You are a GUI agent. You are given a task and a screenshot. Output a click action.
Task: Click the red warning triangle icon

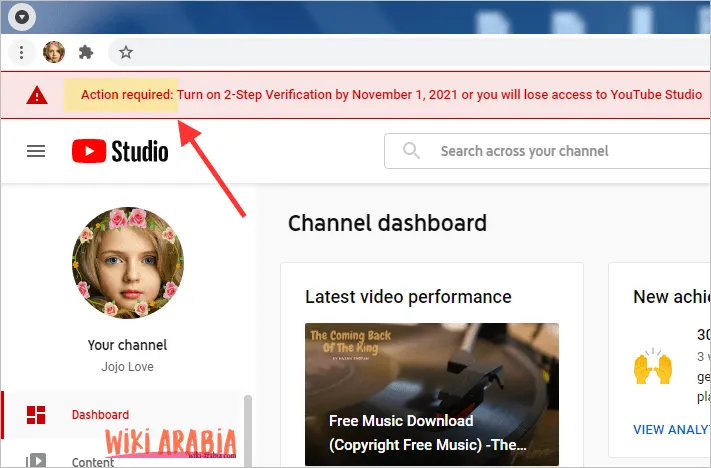37,95
